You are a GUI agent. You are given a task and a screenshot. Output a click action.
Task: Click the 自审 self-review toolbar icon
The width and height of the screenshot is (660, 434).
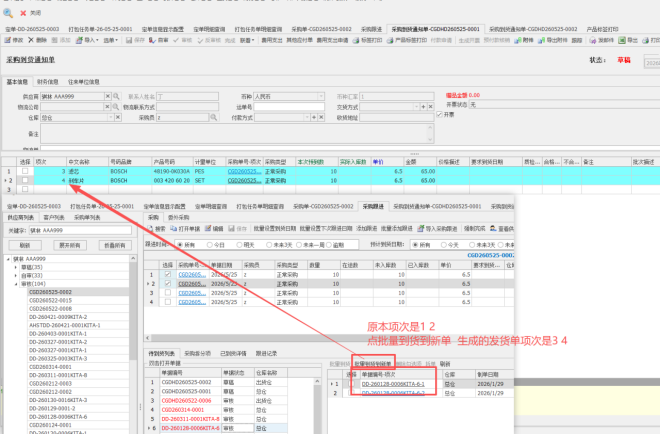tap(152, 40)
